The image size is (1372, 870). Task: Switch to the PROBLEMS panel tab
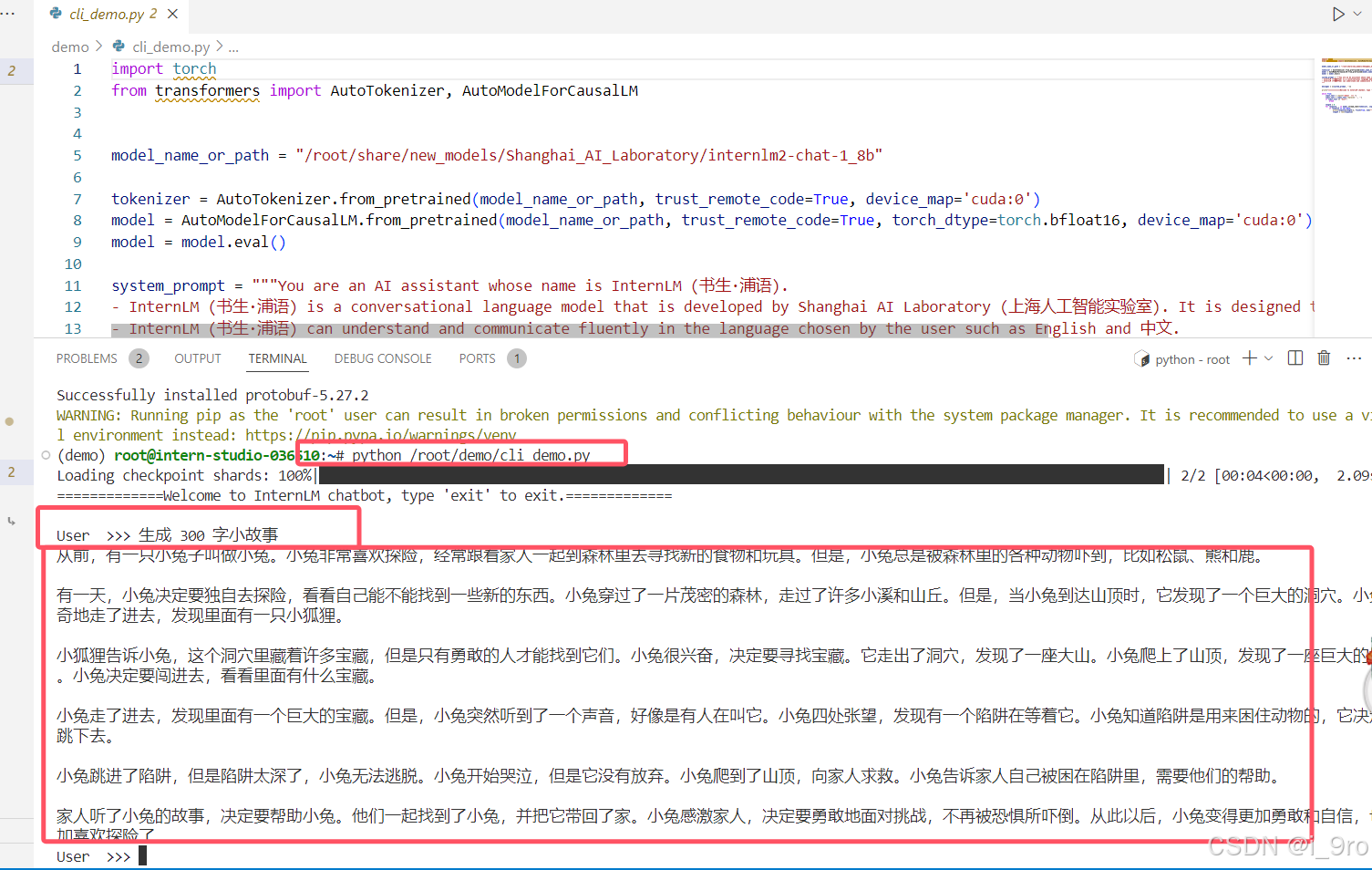point(87,358)
